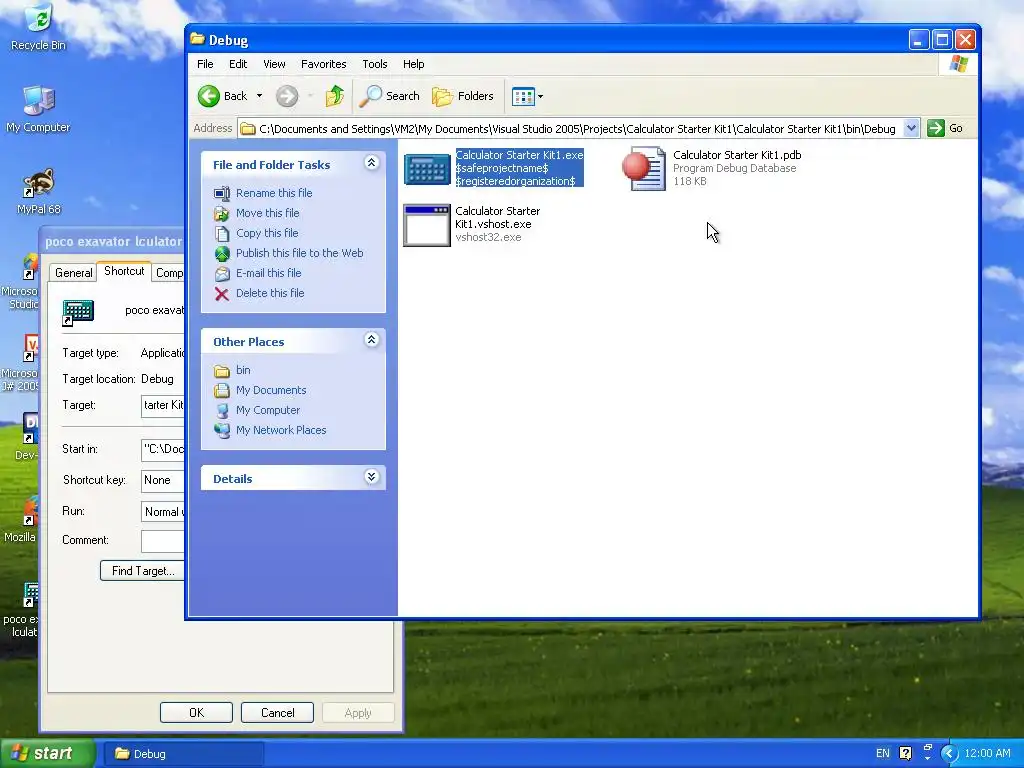
Task: Click E-mail this file
Action: 268,273
